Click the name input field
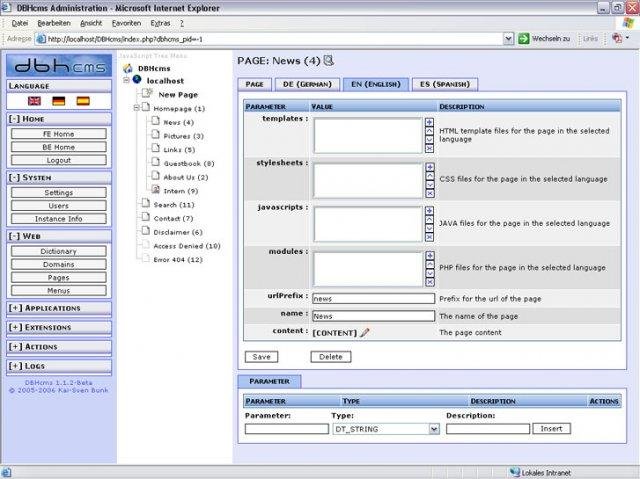Screen dimensions: 640x479 [373, 316]
